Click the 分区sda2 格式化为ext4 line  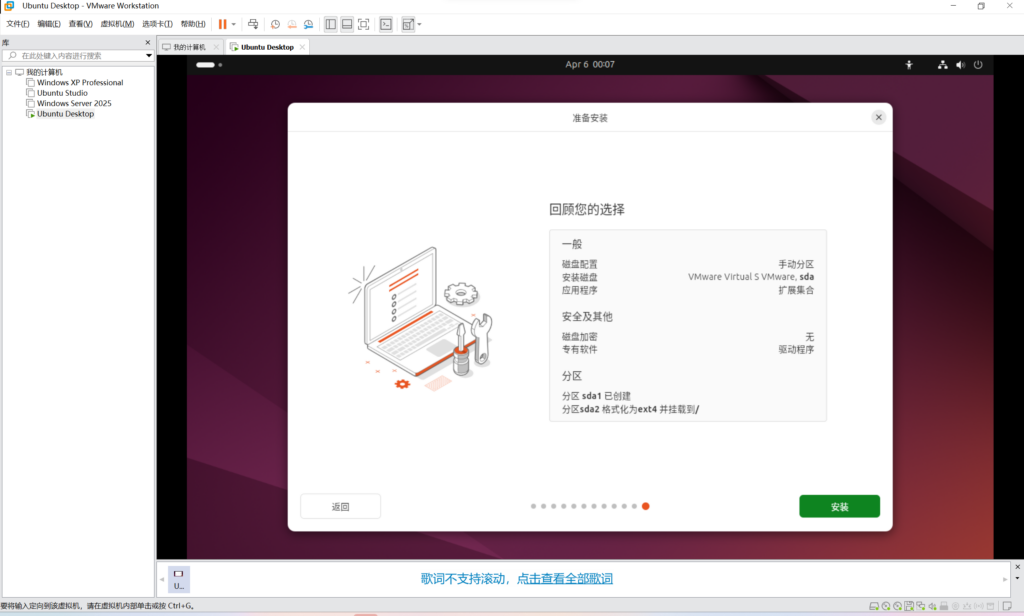click(630, 410)
